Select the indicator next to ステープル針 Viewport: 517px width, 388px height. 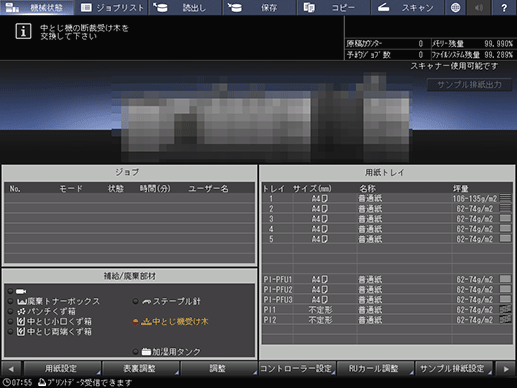click(135, 301)
